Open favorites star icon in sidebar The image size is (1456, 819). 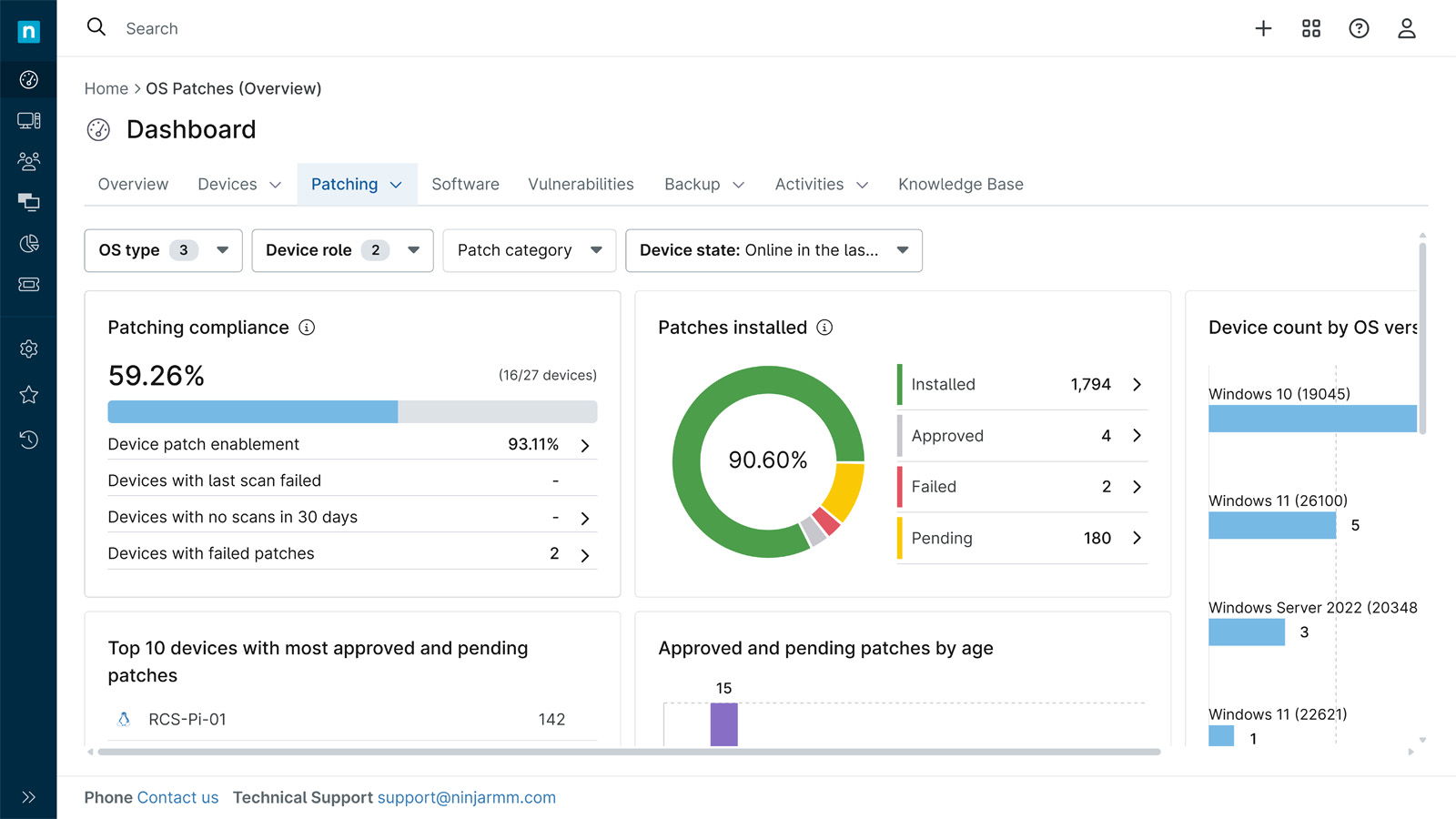(28, 395)
